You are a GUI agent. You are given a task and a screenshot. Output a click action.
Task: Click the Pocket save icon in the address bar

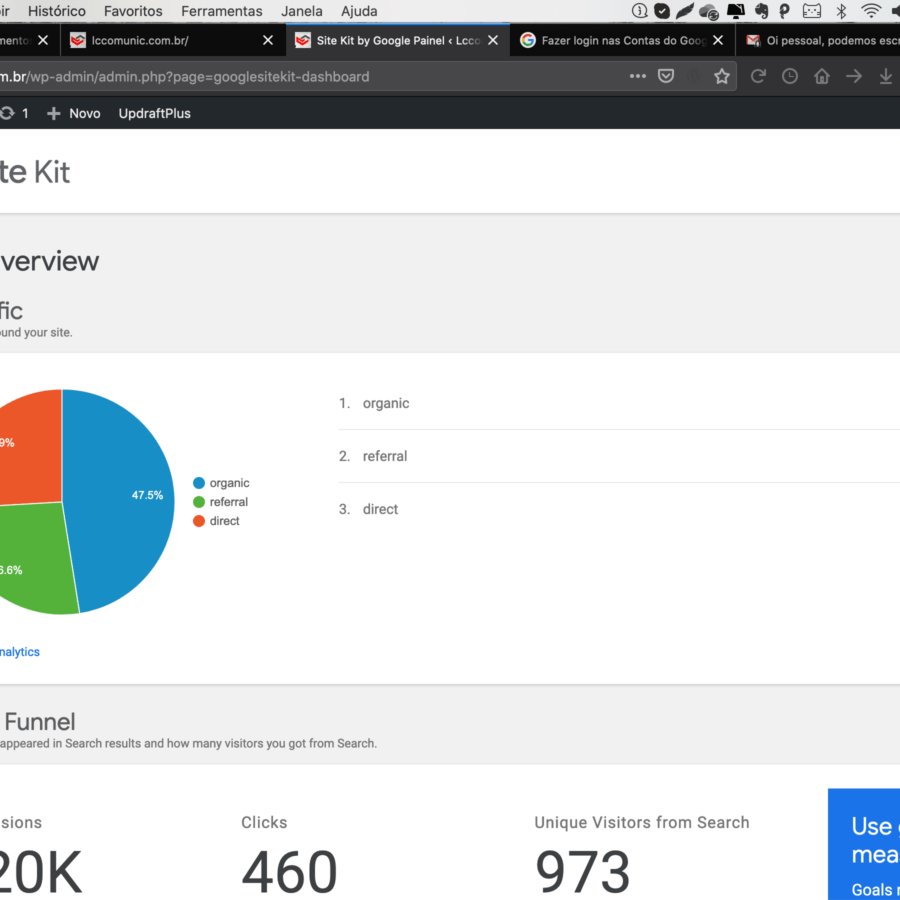tap(665, 76)
